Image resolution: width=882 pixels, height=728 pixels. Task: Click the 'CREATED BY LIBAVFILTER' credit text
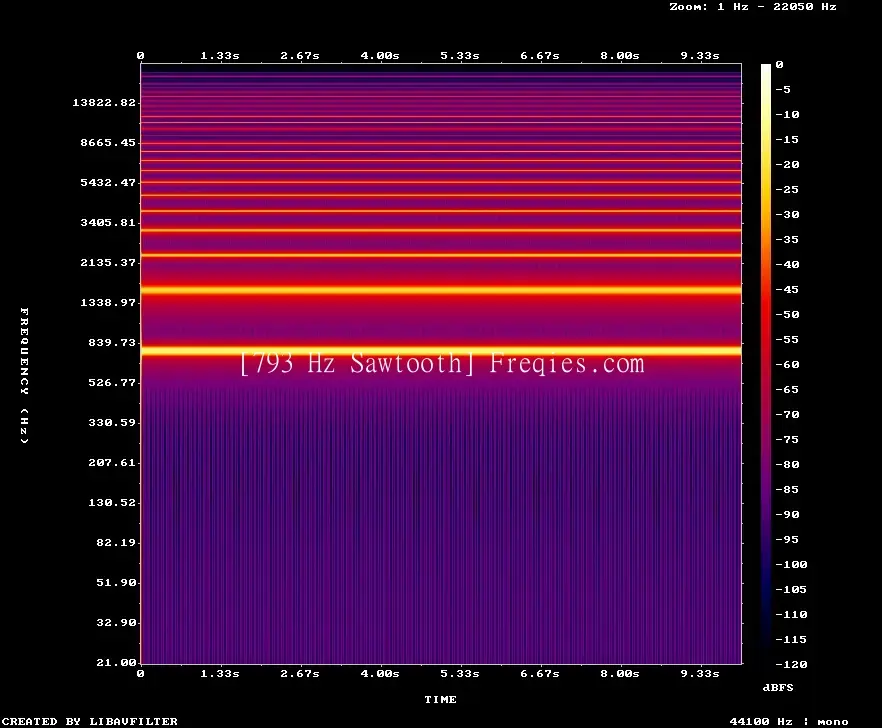[x=89, y=721]
